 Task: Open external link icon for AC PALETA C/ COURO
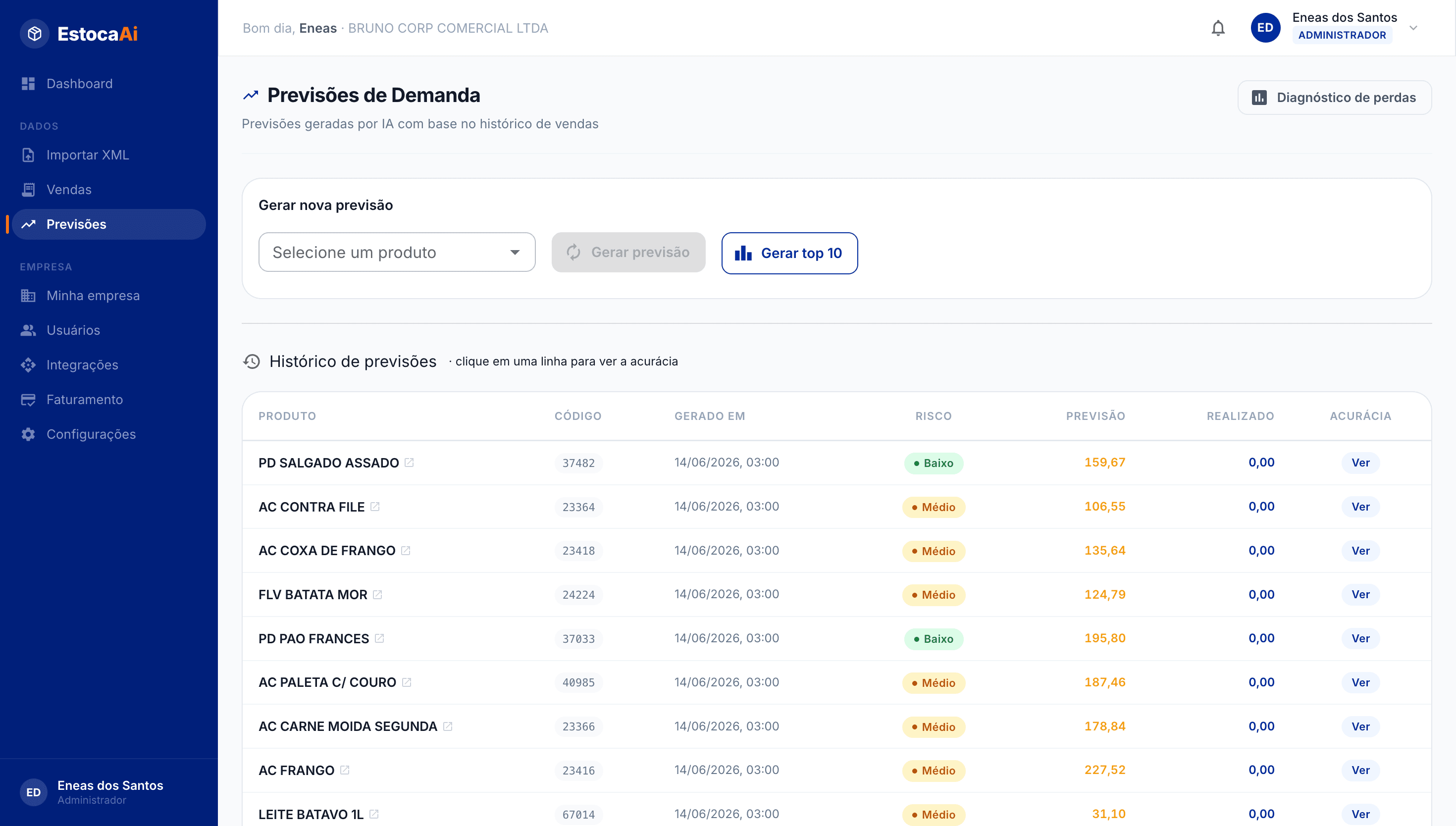406,682
